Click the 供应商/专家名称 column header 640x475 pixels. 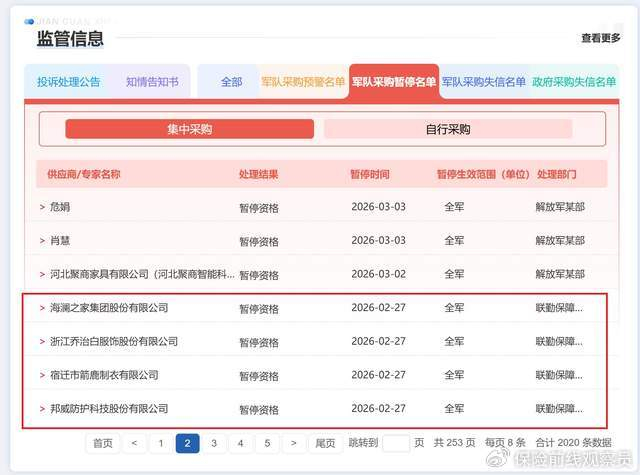point(84,174)
